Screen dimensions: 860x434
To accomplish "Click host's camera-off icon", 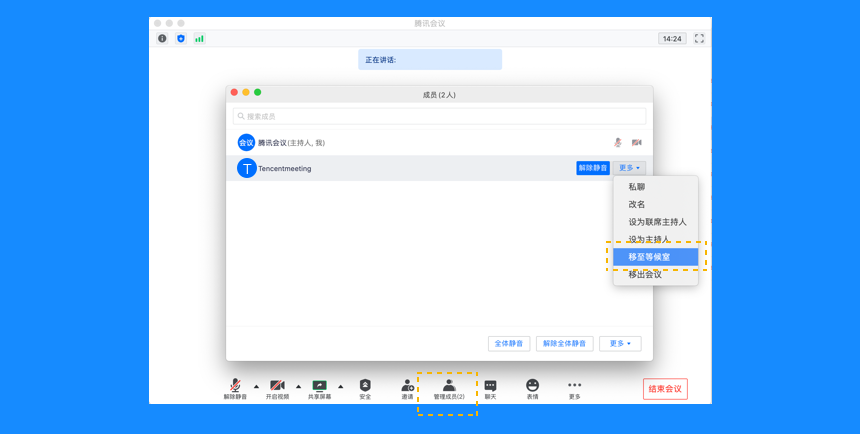I will (636, 143).
